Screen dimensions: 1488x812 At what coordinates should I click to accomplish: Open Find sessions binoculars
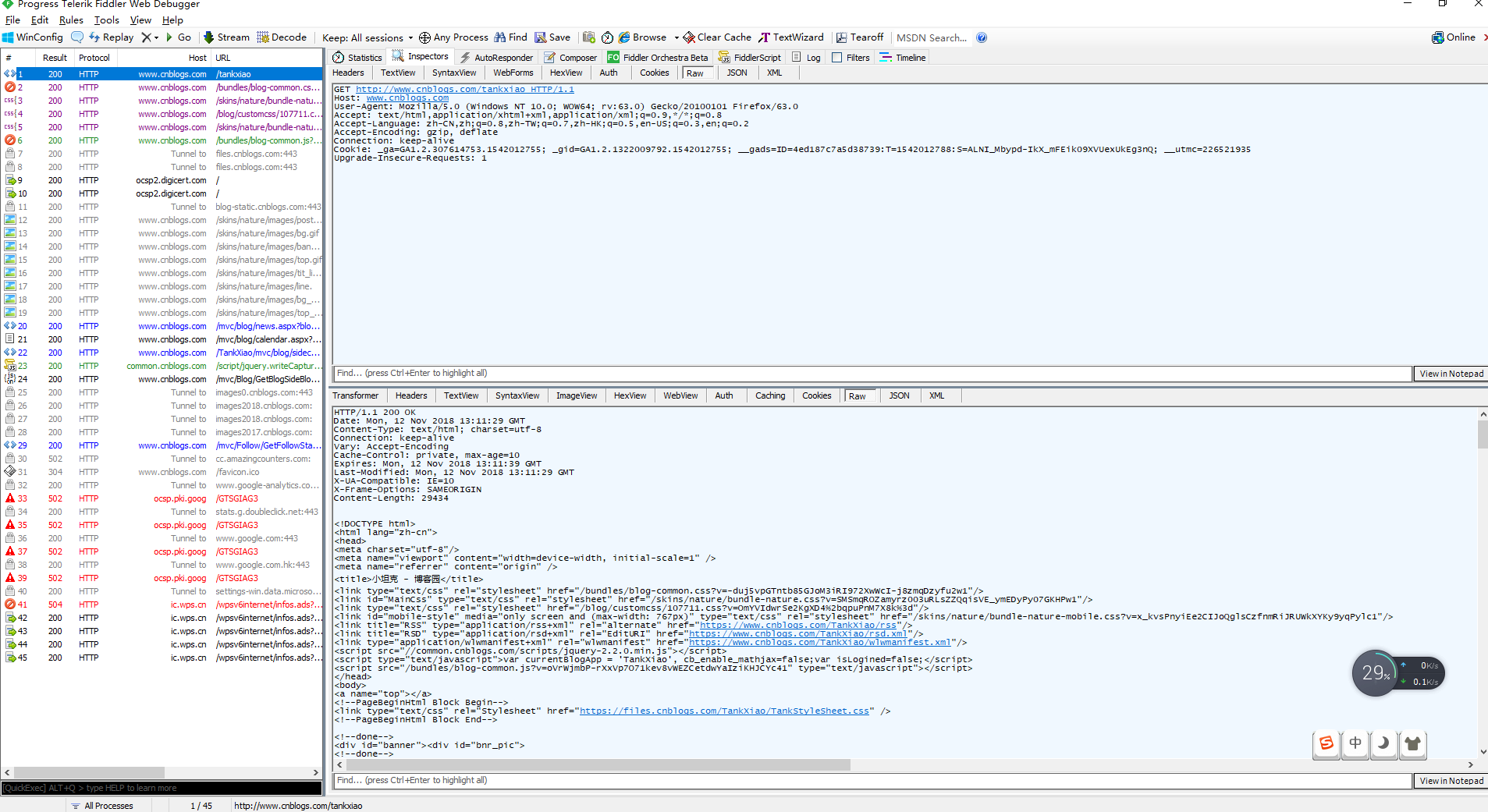[x=510, y=37]
